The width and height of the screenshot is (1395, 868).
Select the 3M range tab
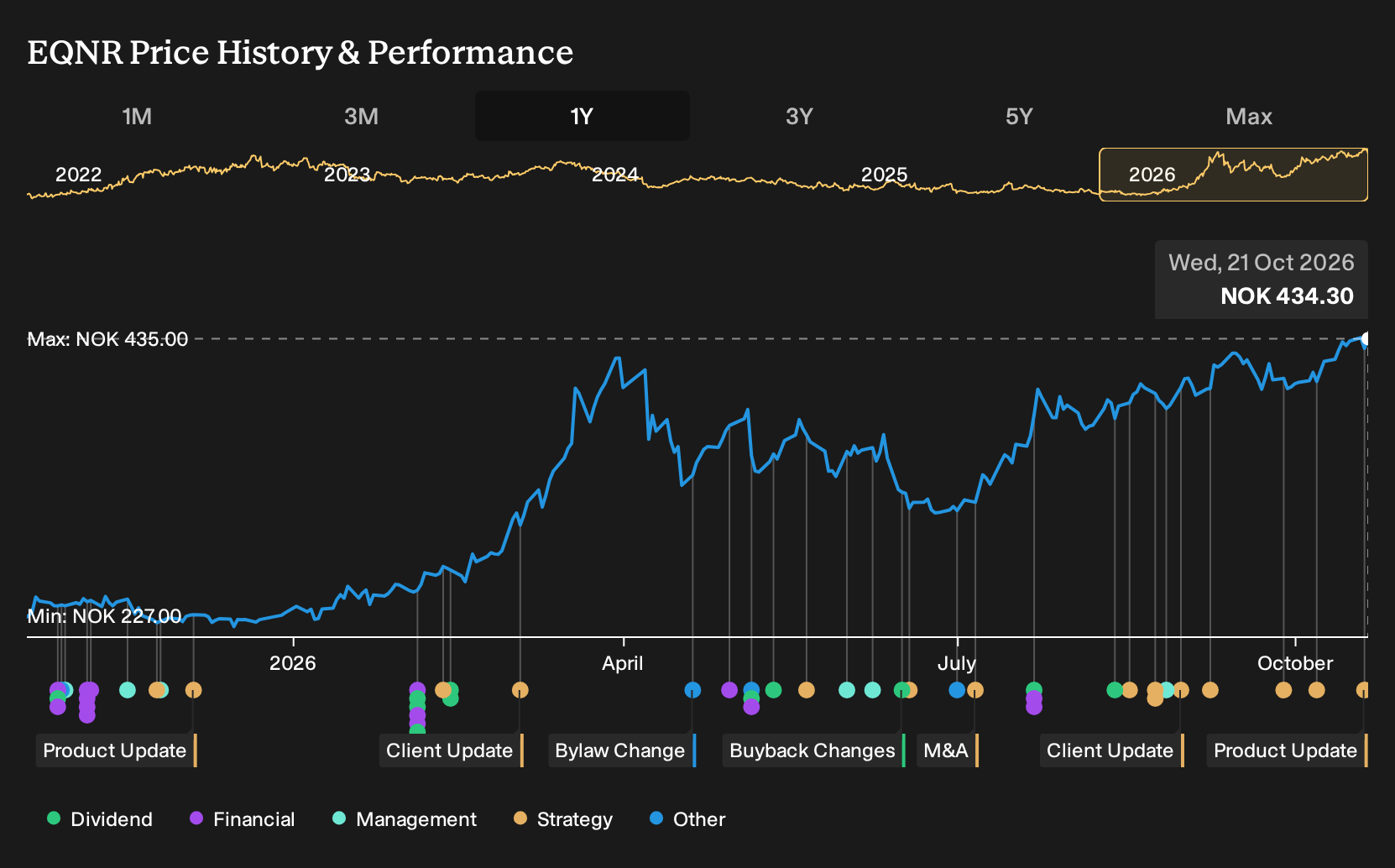(361, 116)
